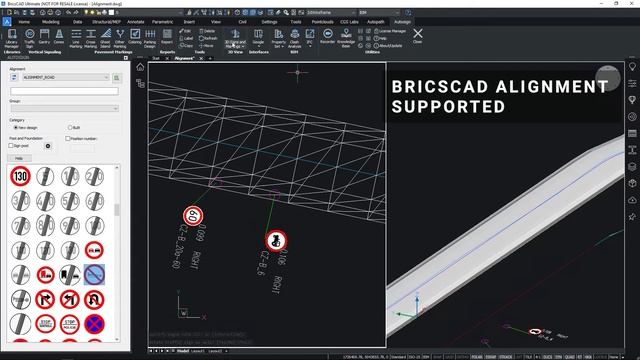Open the Parking Design tool
640x360 pixels.
(x=150, y=38)
